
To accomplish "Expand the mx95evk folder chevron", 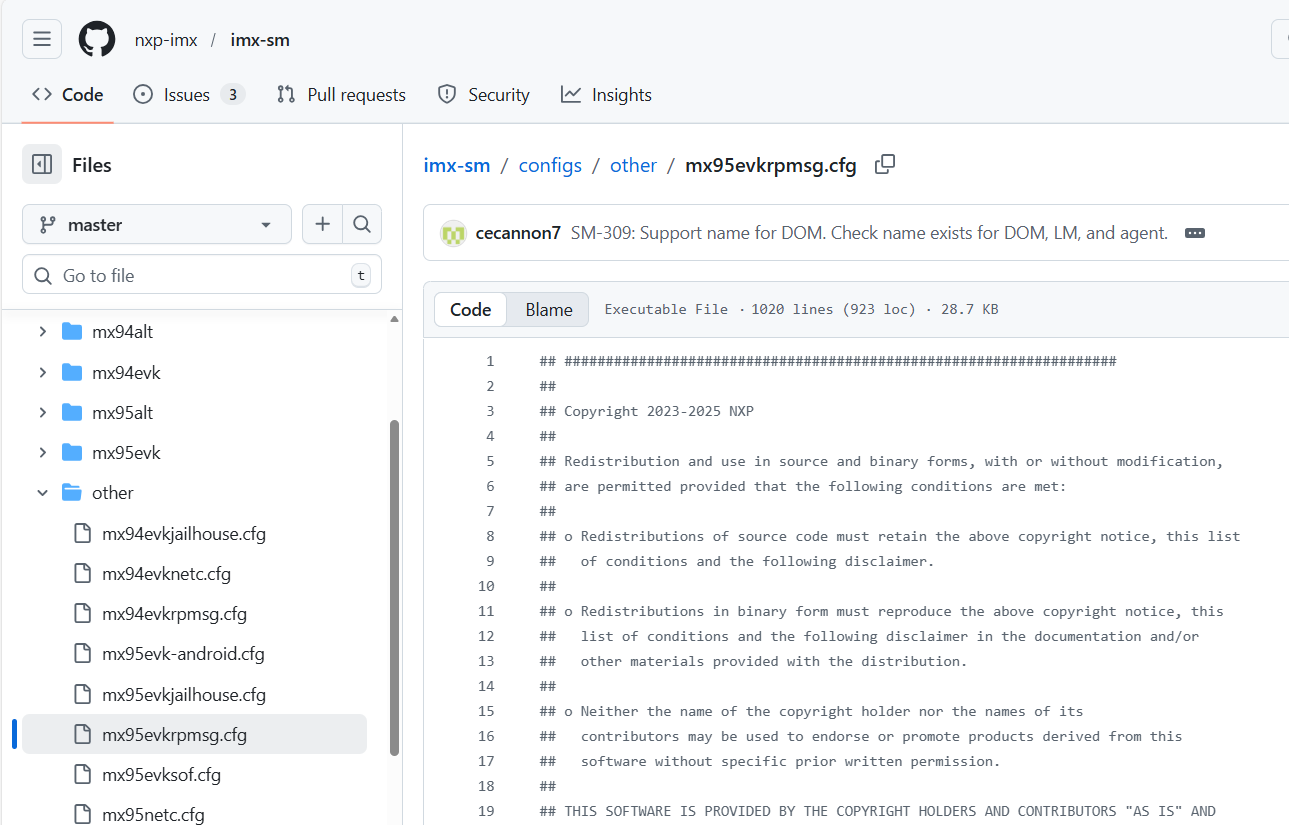I will tap(42, 453).
